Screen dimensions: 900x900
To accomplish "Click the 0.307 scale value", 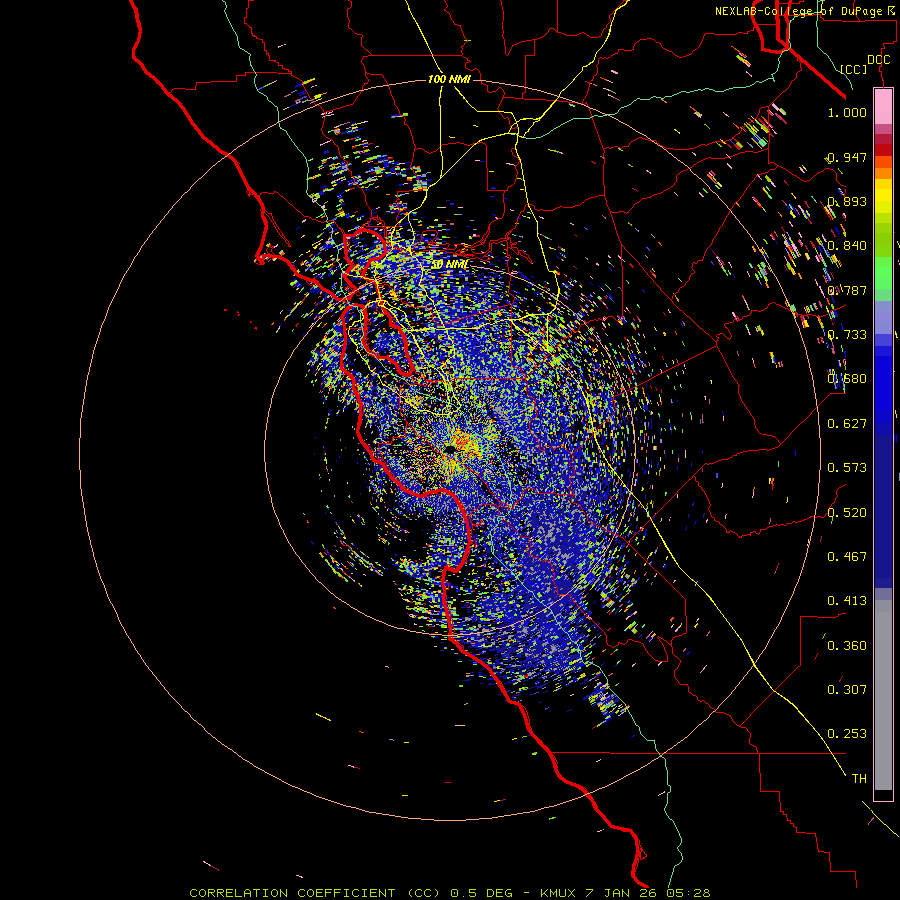I will pos(847,689).
